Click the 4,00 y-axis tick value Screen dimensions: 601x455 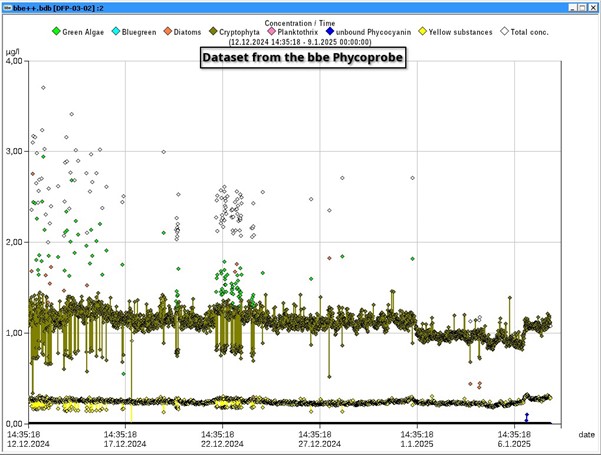(14, 61)
